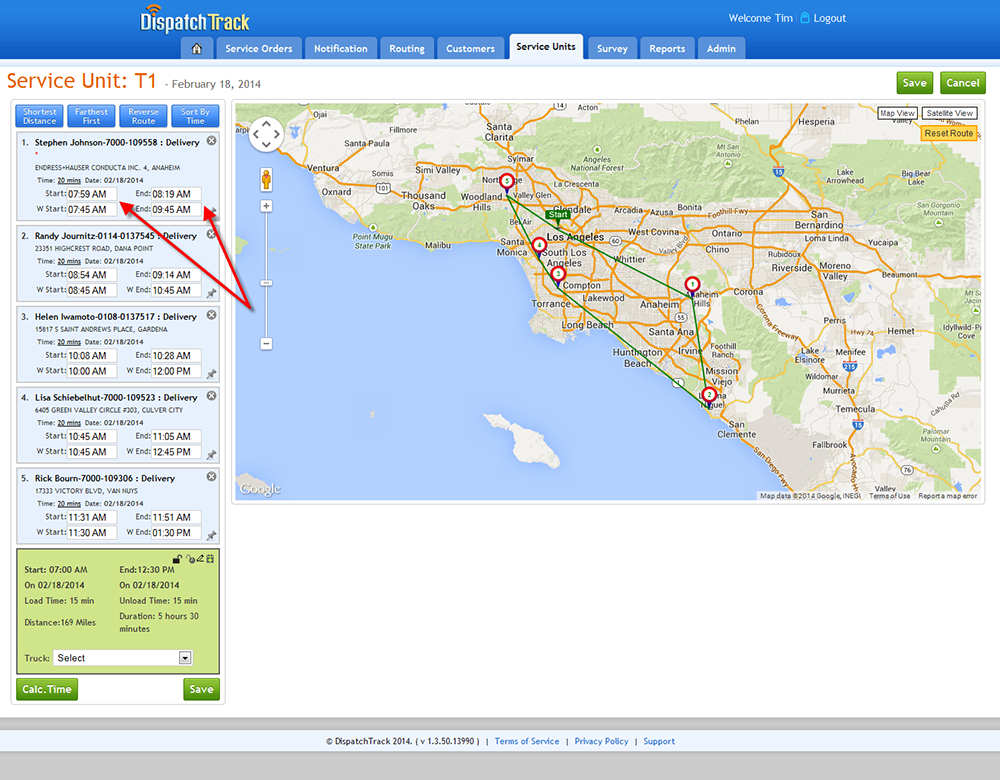Open the calendar icon in the route summary box

pos(210,557)
